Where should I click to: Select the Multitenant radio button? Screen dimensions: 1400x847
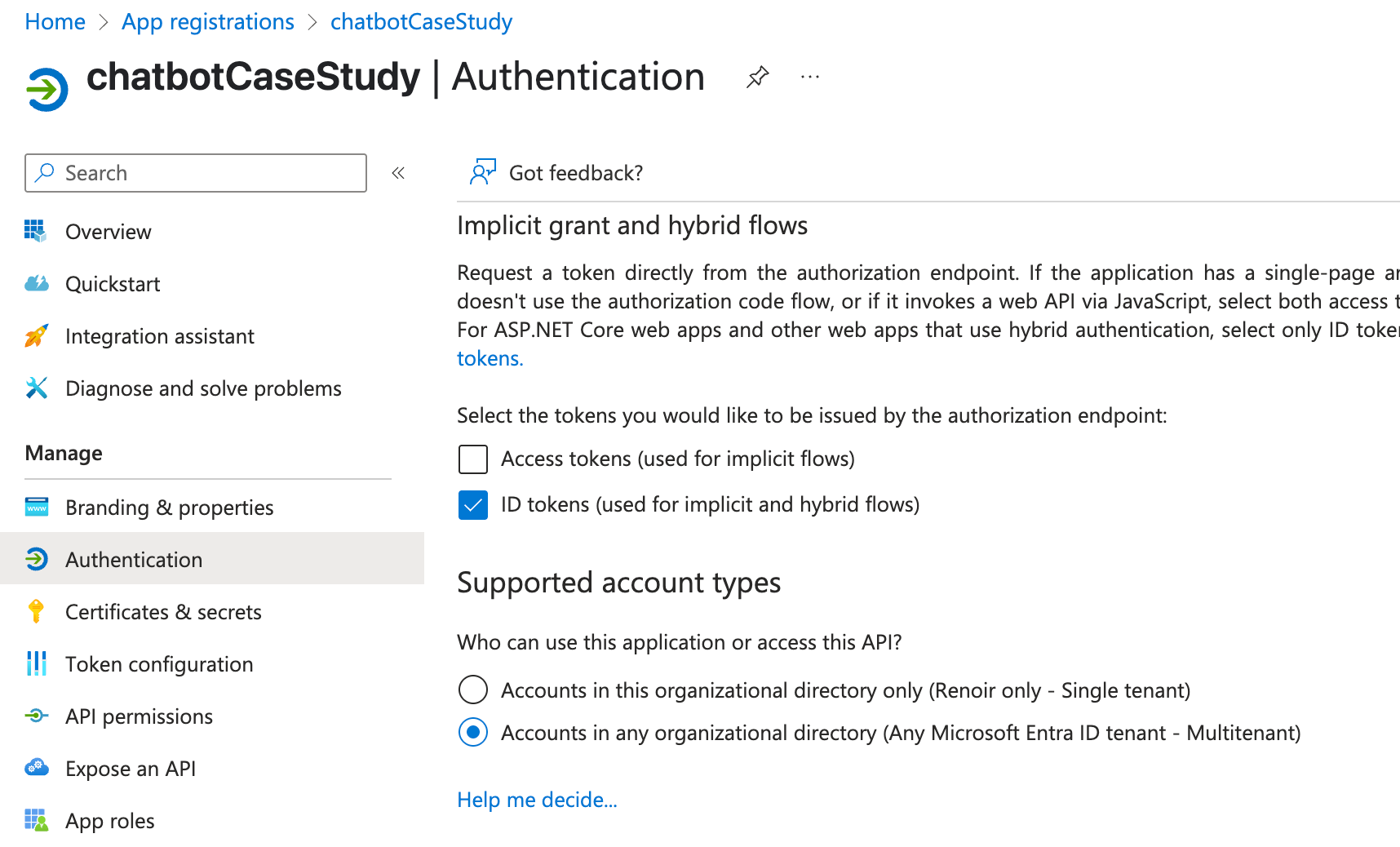pyautogui.click(x=472, y=732)
